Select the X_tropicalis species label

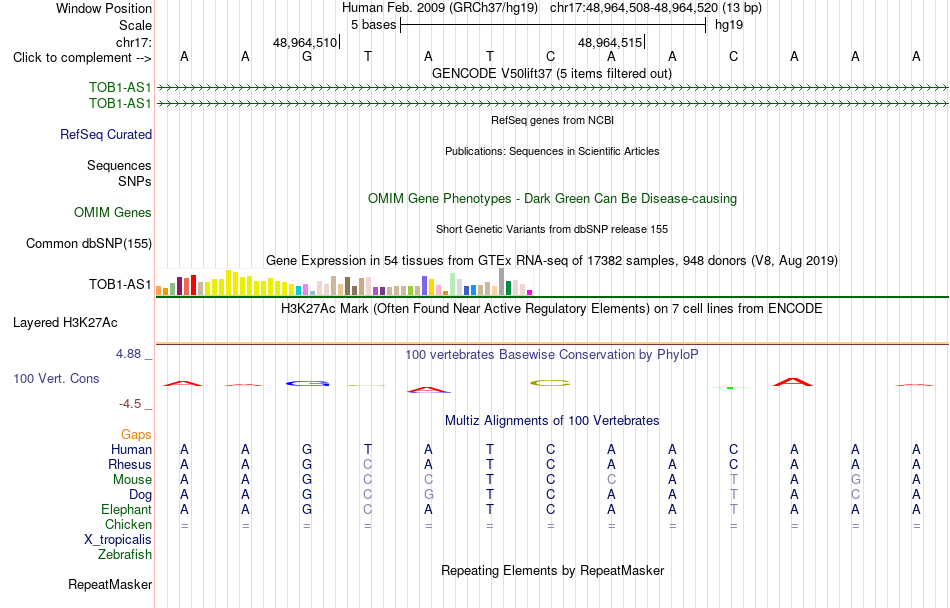click(x=118, y=540)
